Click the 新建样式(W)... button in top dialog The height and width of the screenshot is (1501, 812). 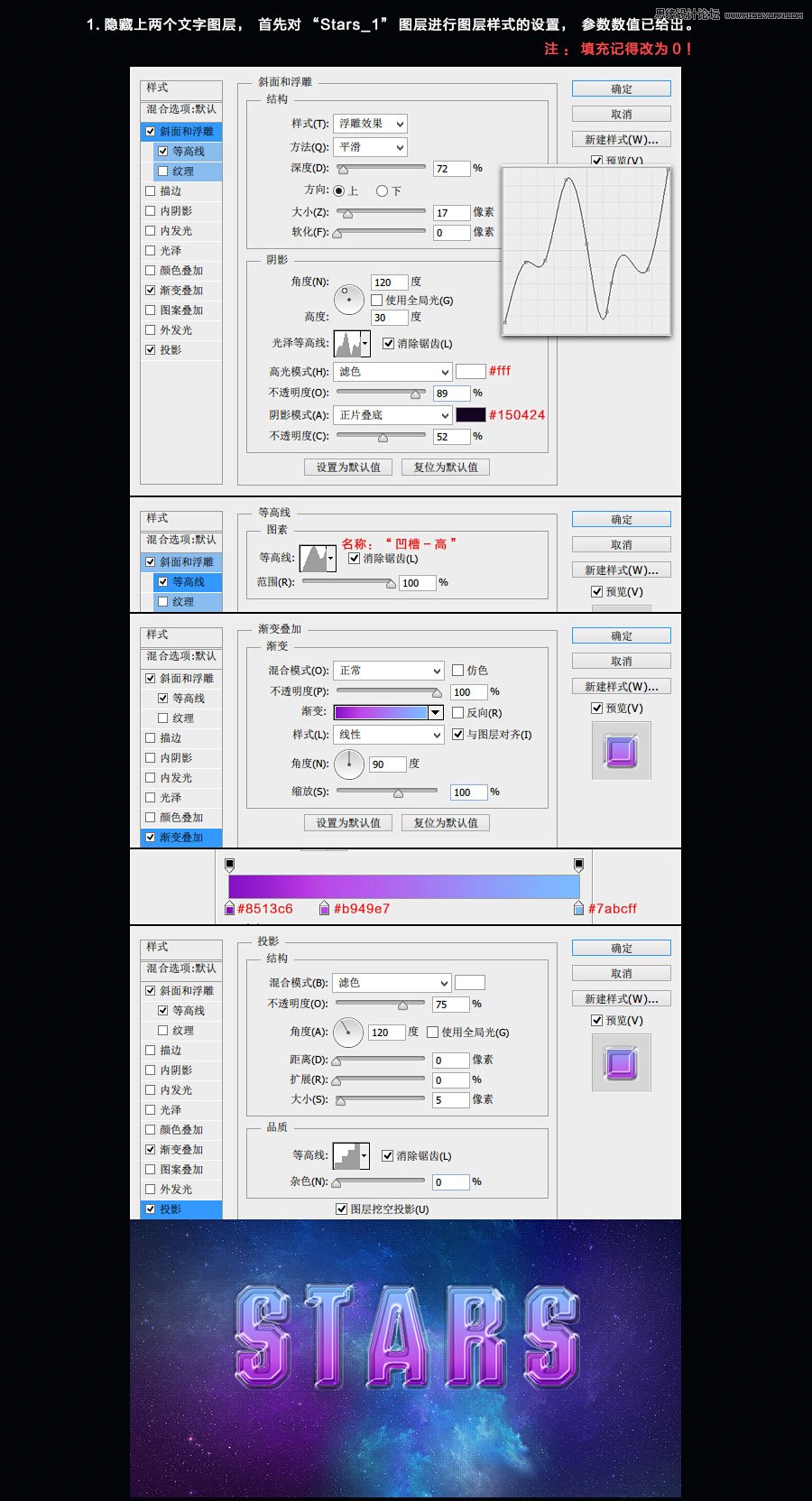pos(621,140)
